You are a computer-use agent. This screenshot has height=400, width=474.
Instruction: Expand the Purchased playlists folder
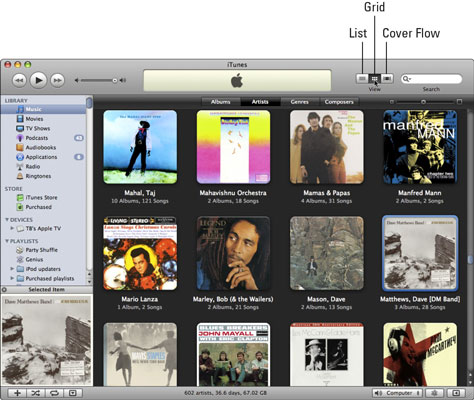[12, 278]
